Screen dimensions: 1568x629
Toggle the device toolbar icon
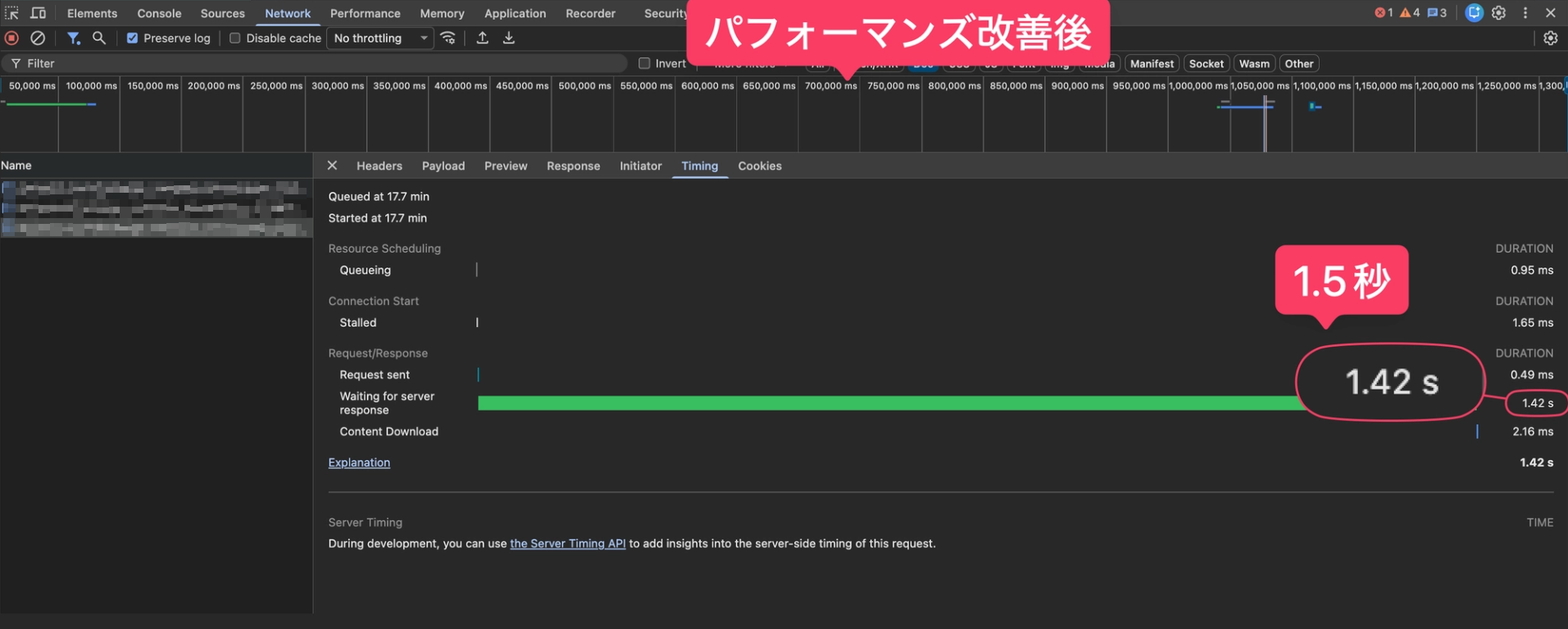point(38,13)
